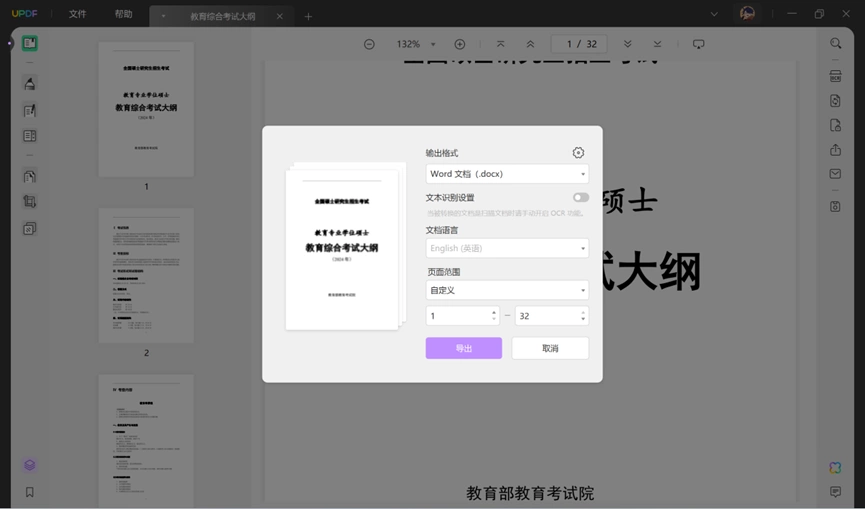
Task: Click the end page number field
Action: pyautogui.click(x=551, y=316)
